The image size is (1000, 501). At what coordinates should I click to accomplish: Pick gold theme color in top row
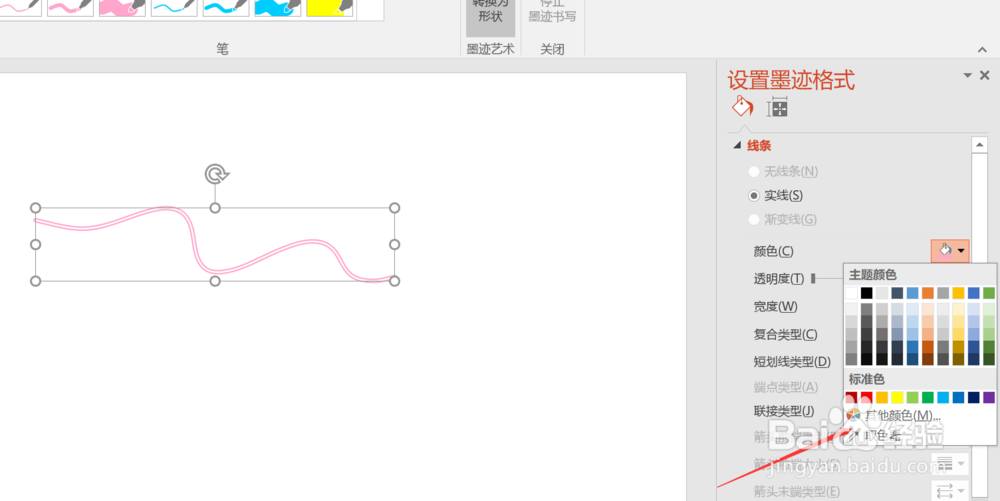(x=959, y=293)
